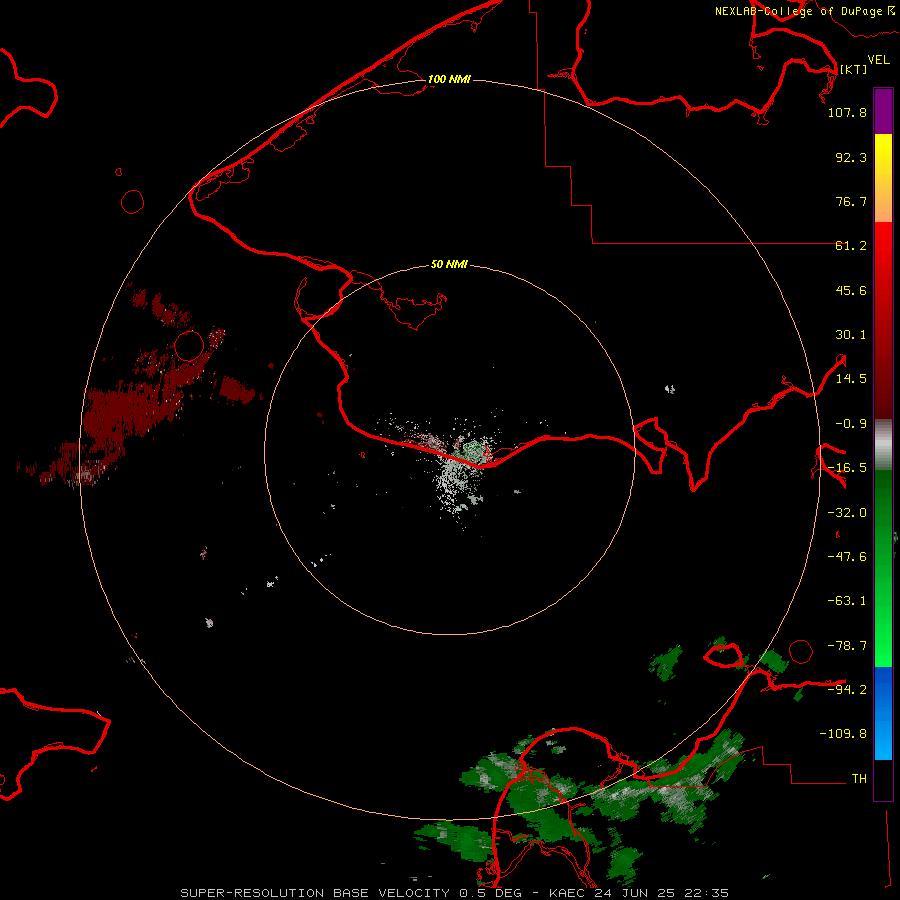Click the -0.9 velocity scale value

click(851, 424)
